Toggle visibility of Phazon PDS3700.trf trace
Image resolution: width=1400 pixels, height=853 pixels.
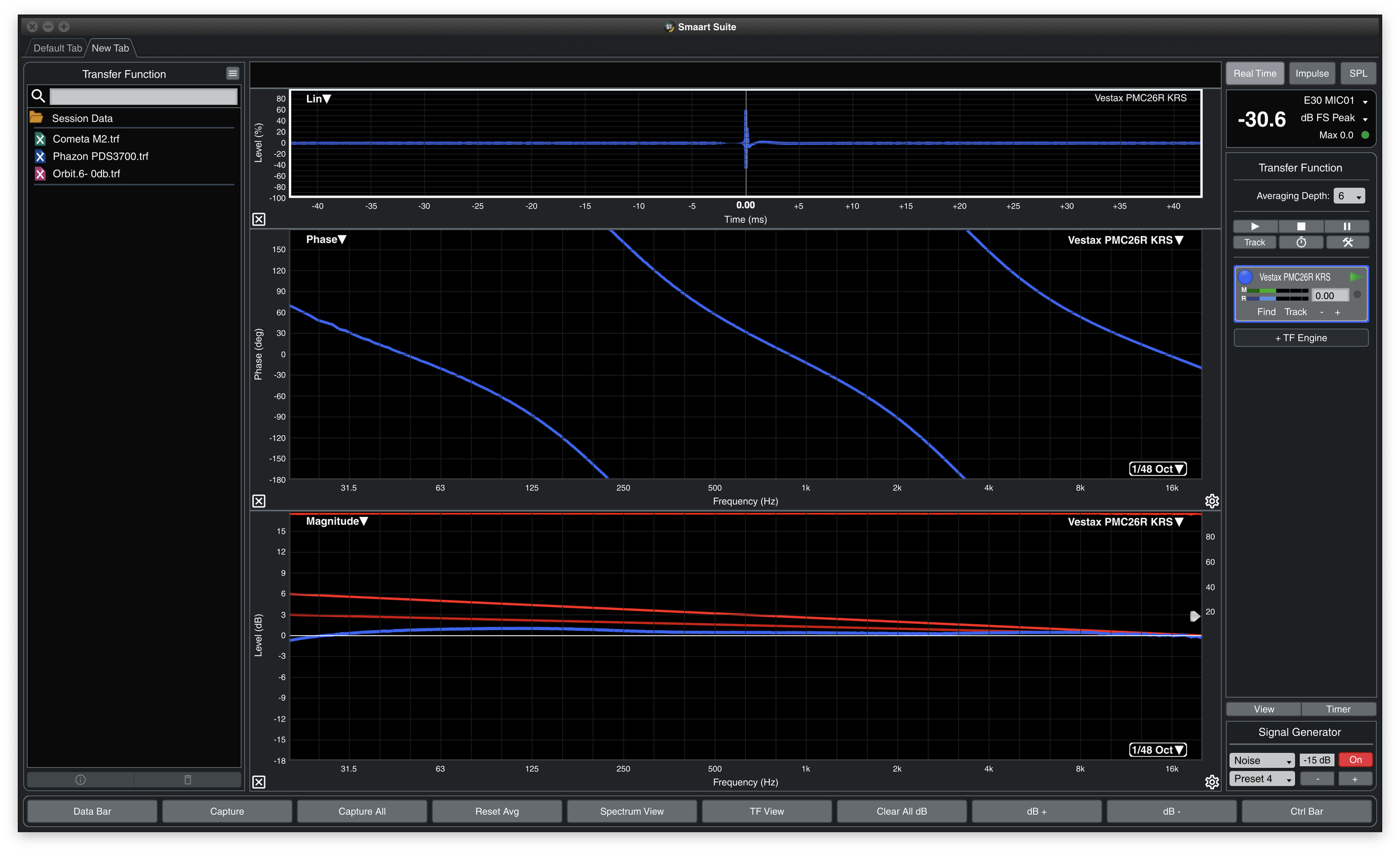(x=40, y=156)
